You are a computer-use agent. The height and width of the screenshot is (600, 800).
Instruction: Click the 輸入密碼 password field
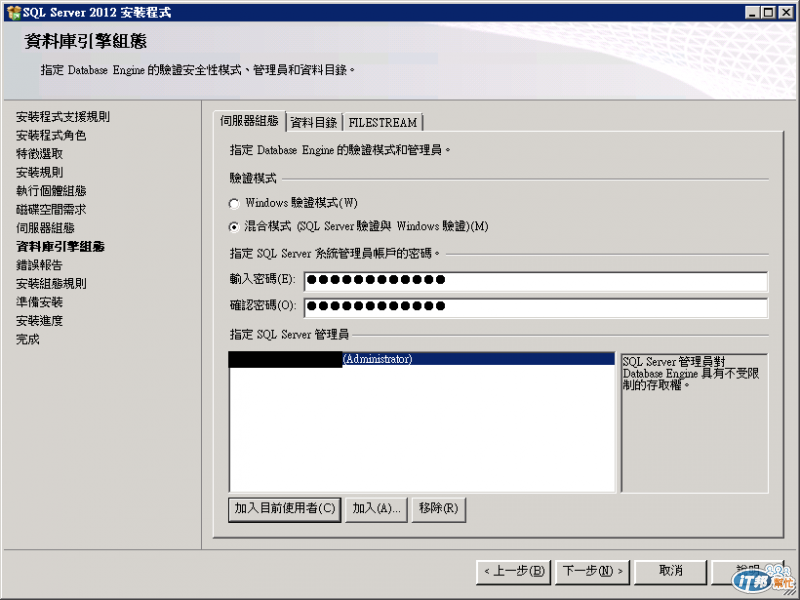pos(536,281)
